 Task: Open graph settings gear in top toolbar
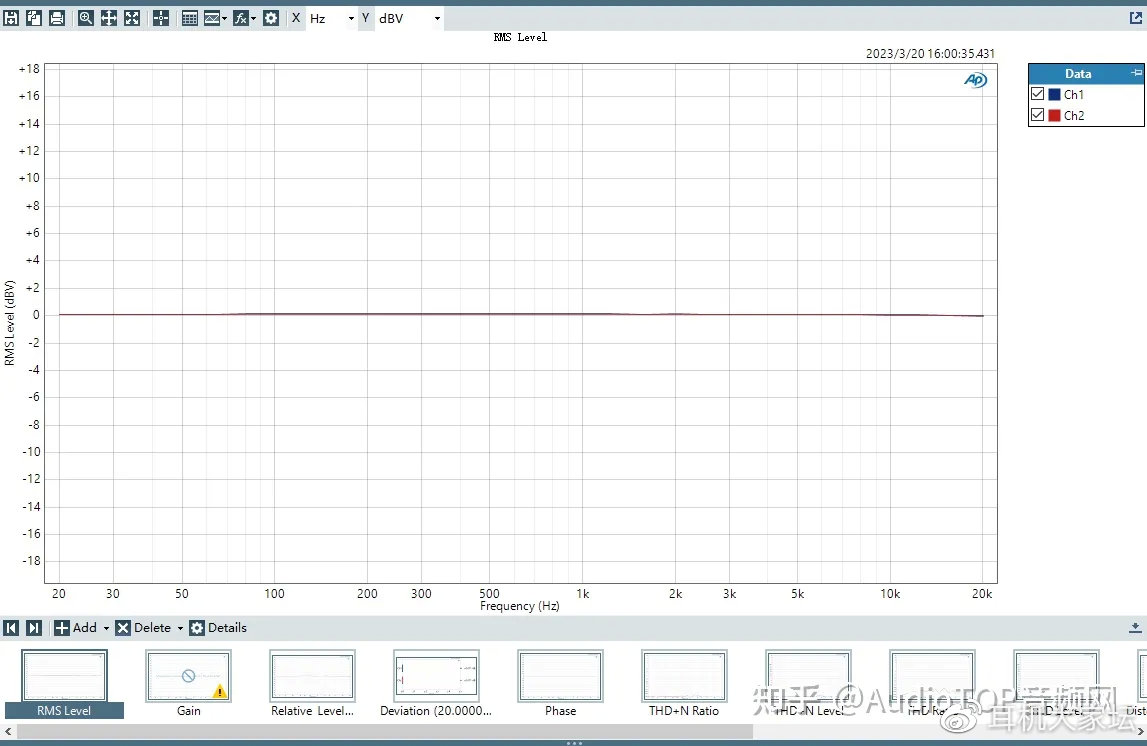pos(271,18)
